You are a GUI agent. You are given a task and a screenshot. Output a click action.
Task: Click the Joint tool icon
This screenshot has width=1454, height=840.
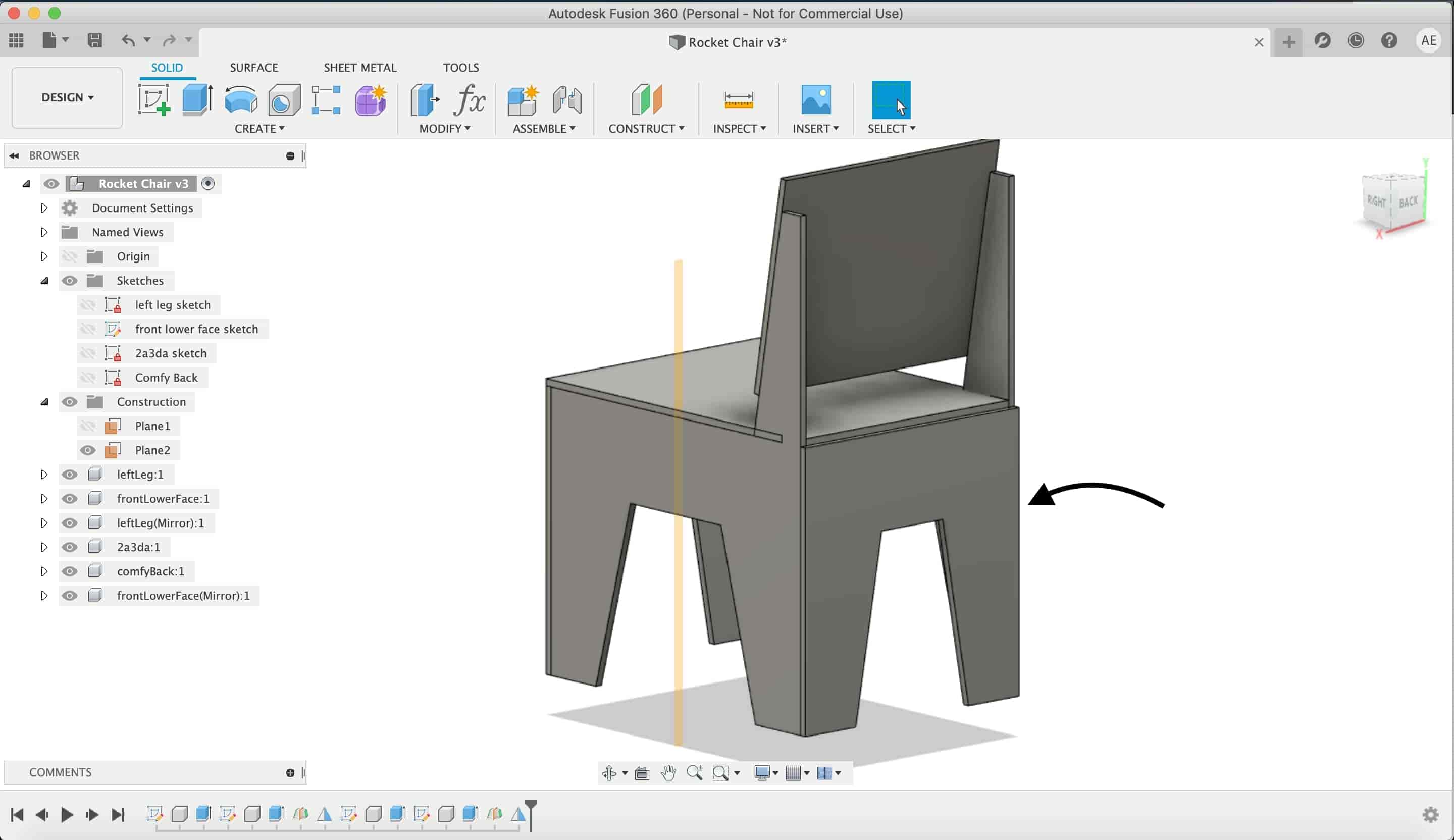567,100
